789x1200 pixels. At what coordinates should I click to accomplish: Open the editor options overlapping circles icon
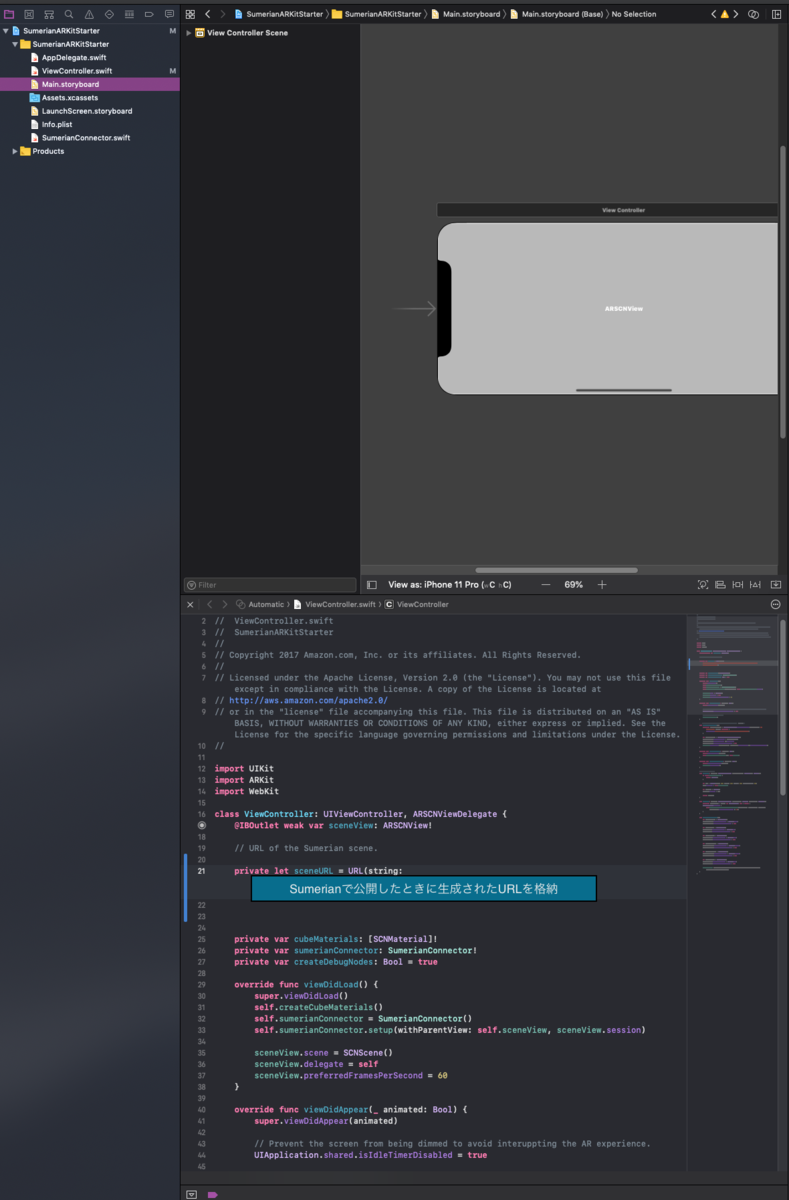click(x=753, y=14)
